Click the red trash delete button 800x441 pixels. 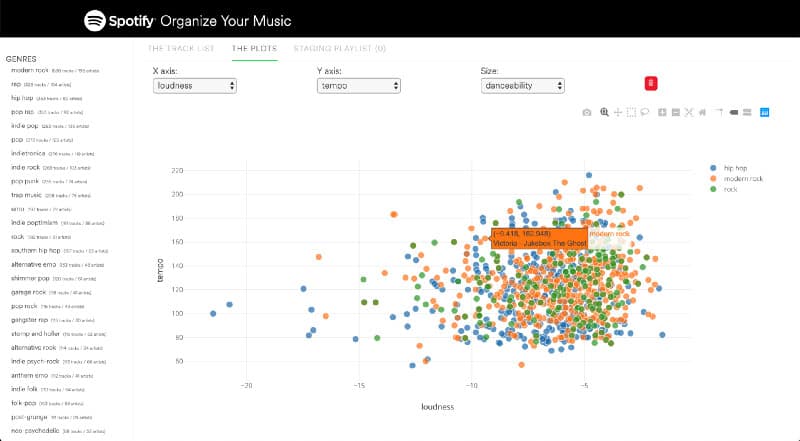point(650,85)
